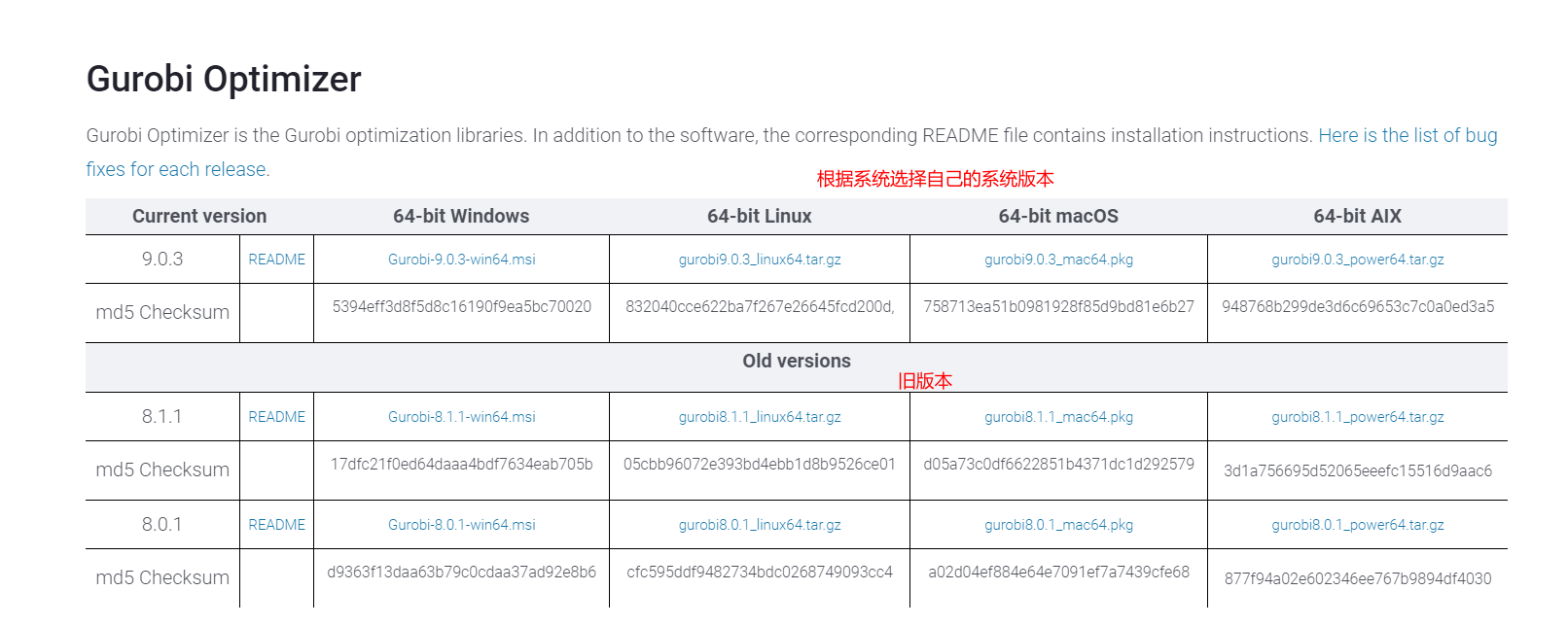Click the 64-bit AIX column header
Image resolution: width=1568 pixels, height=626 pixels.
[1358, 217]
